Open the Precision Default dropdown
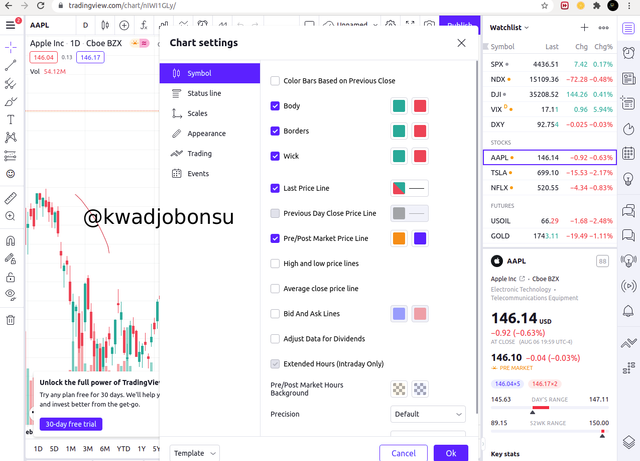Screen dimensions: 640x461 pyautogui.click(x=428, y=414)
